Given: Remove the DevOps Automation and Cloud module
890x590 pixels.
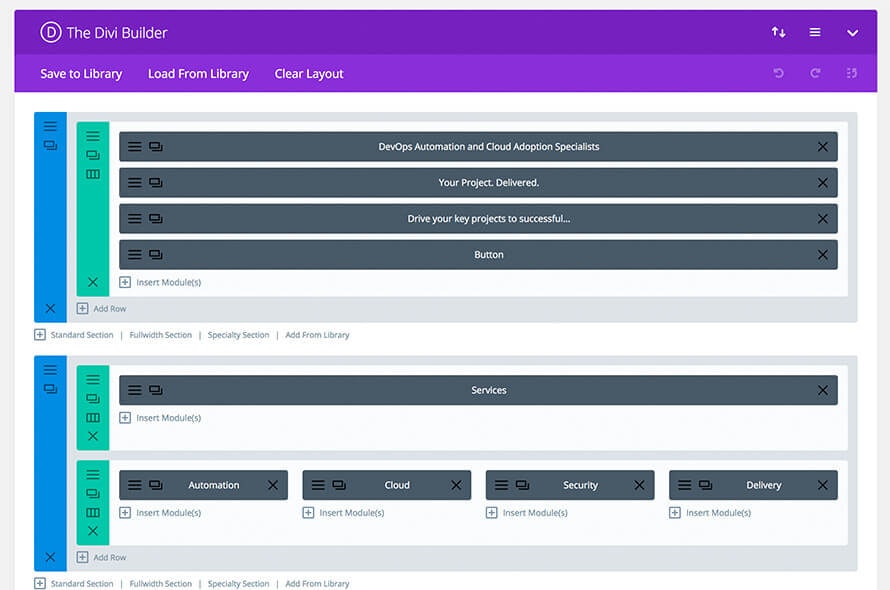Looking at the screenshot, I should pyautogui.click(x=822, y=147).
